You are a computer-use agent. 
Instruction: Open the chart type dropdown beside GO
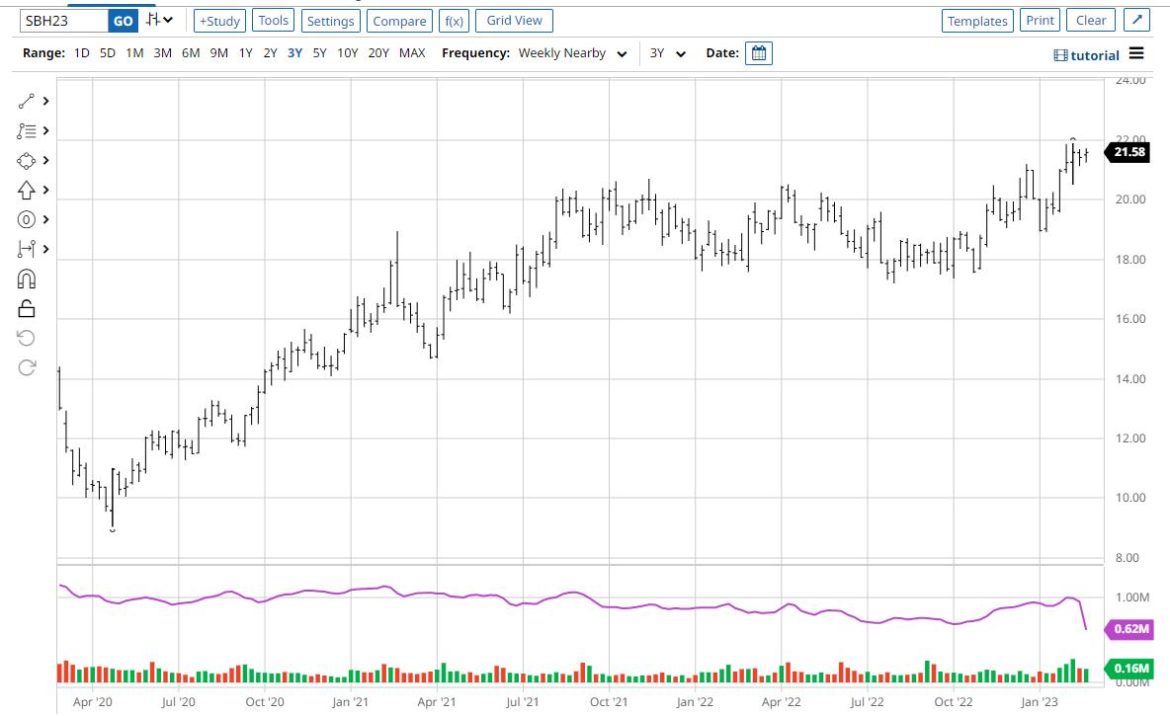(158, 19)
